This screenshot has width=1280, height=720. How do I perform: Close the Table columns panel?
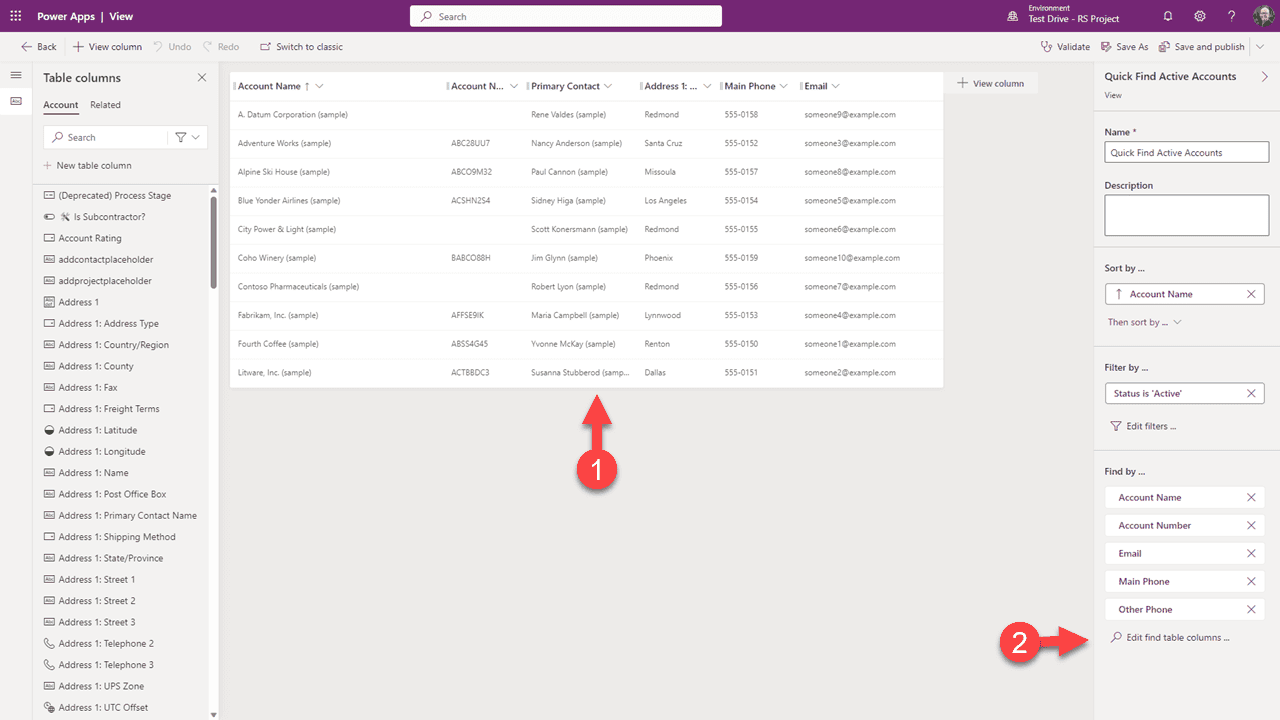click(x=202, y=78)
